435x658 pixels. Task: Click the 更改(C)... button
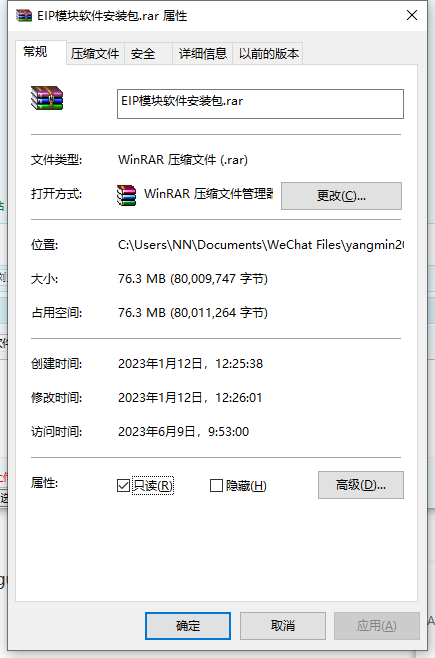pos(341,196)
